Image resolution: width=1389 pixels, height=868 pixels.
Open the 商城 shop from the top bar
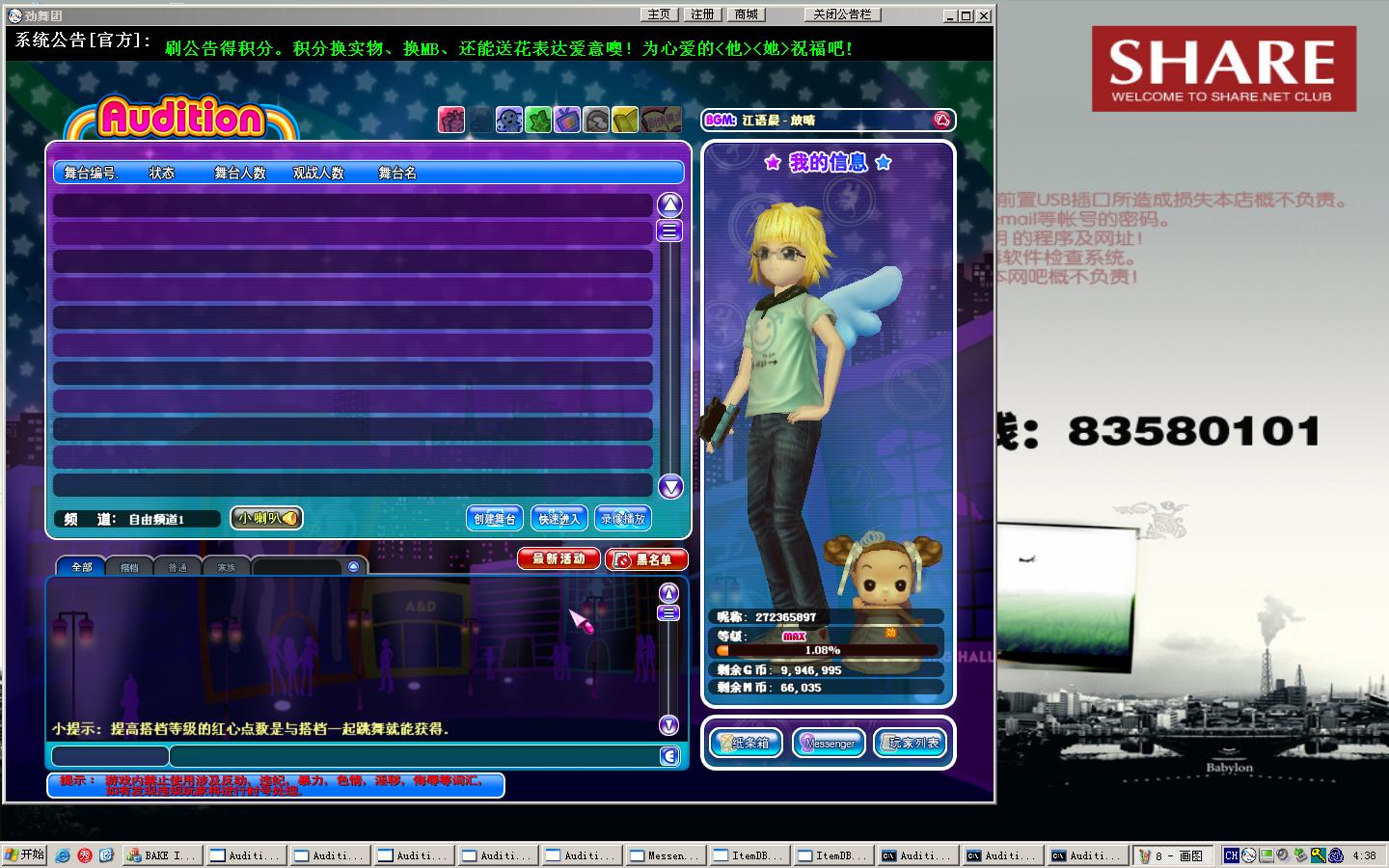(x=746, y=14)
